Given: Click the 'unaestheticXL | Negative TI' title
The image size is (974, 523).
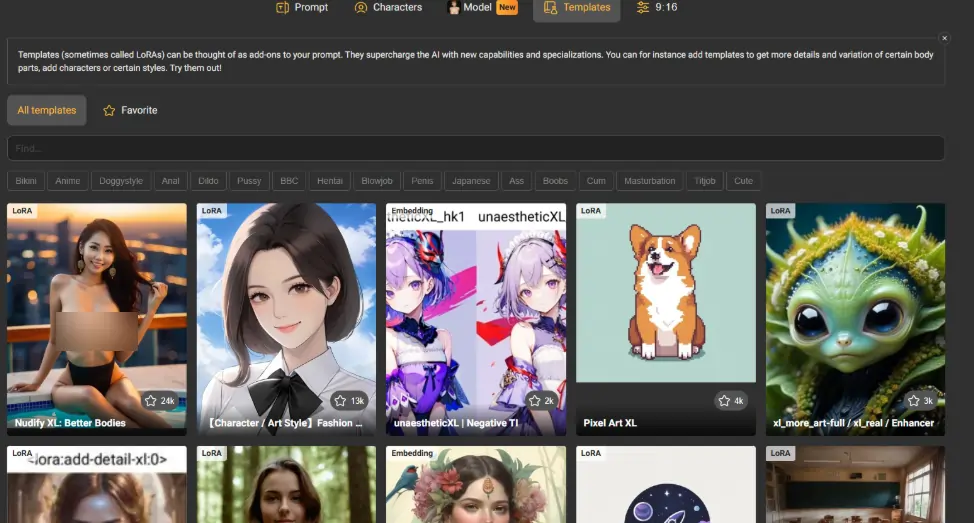Looking at the screenshot, I should [456, 423].
